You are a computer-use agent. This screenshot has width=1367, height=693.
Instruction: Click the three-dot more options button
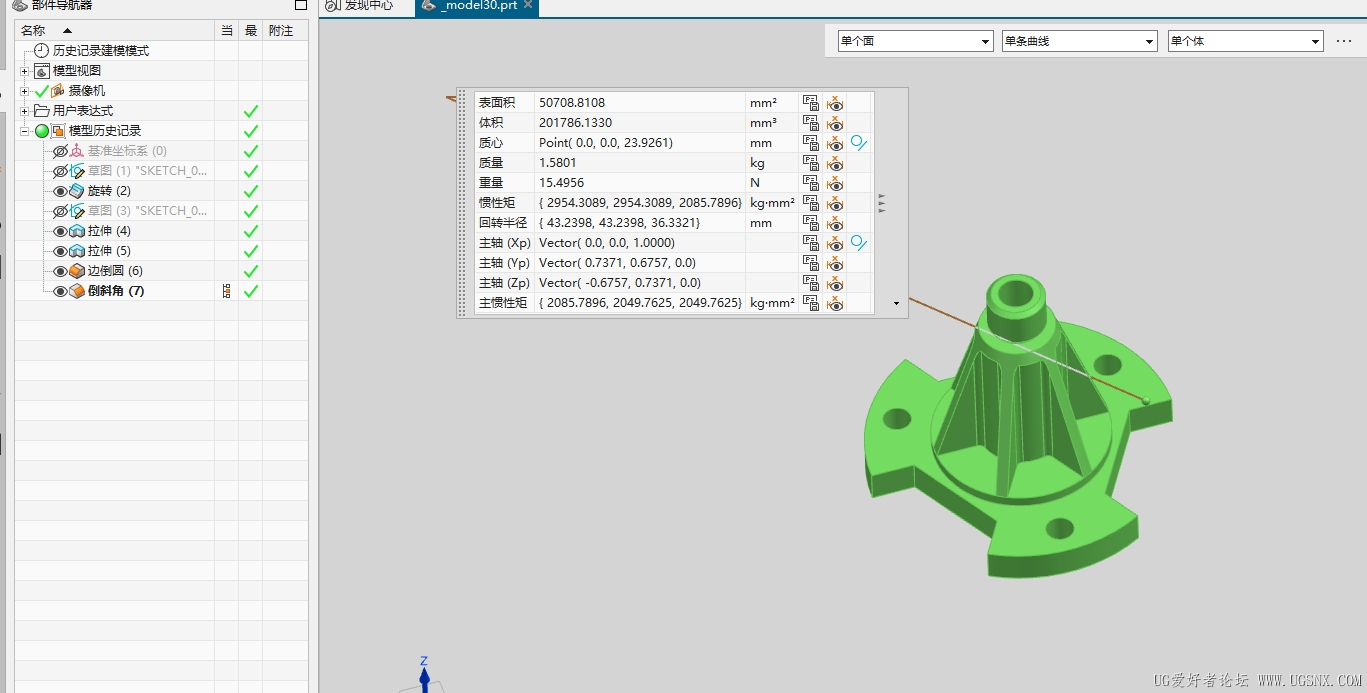click(1344, 41)
